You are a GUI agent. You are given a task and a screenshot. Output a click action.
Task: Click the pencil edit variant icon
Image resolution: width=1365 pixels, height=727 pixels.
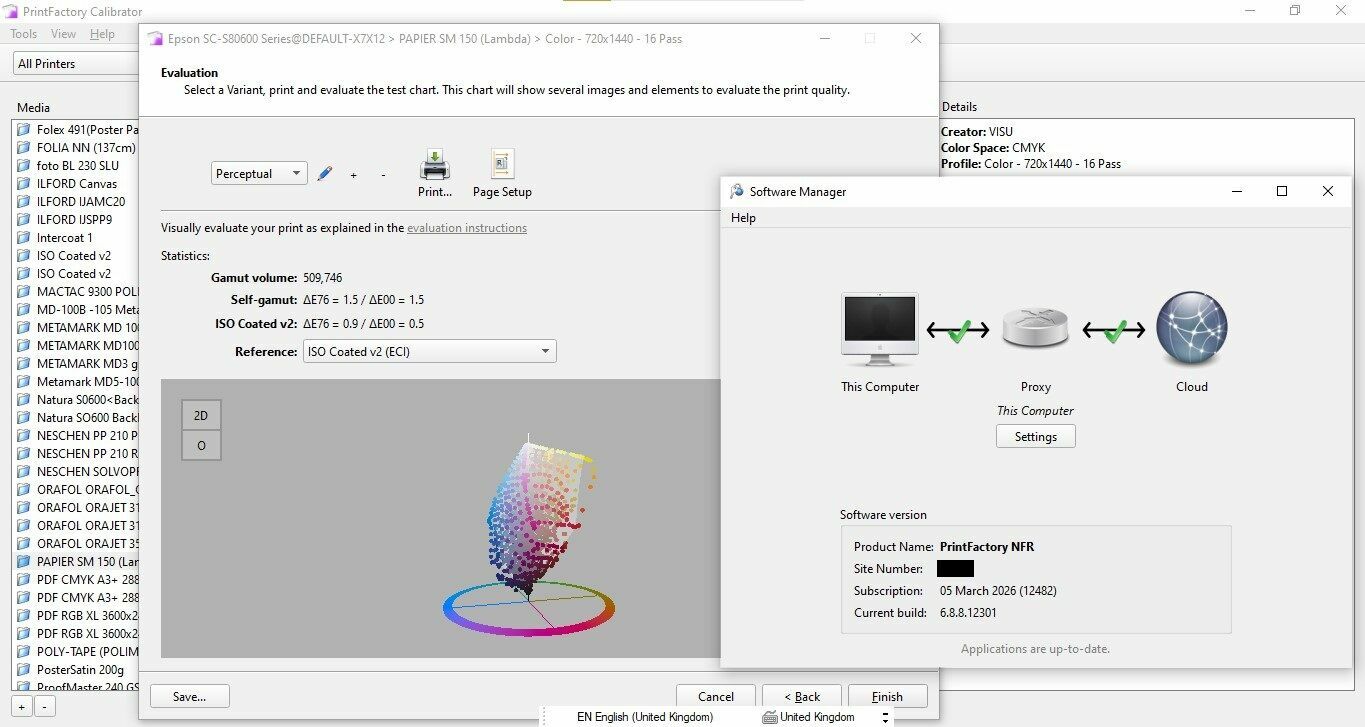324,174
